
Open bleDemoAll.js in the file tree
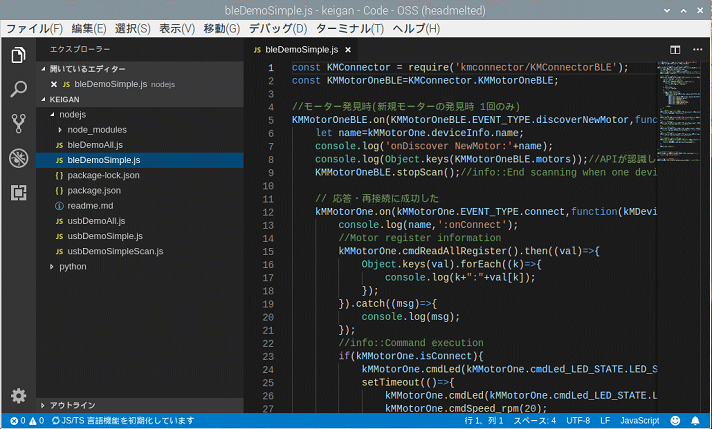(140, 145)
